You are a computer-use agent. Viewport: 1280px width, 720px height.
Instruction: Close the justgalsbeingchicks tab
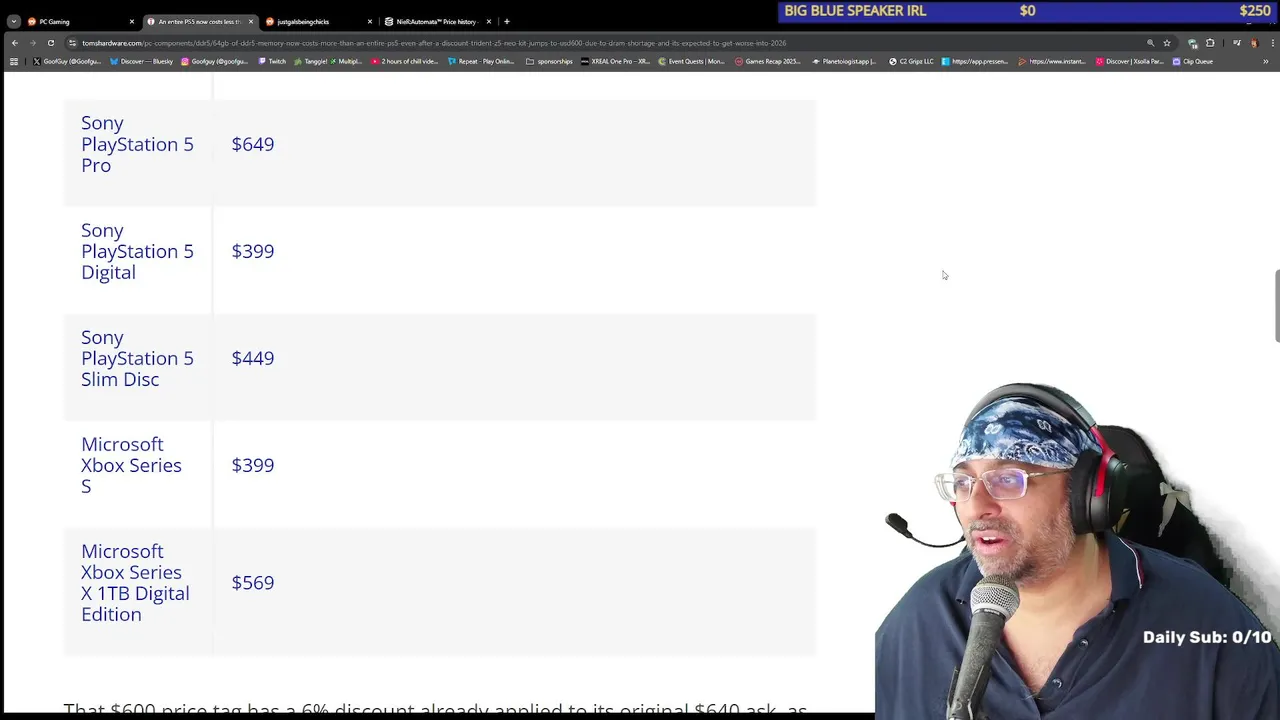coord(370,21)
